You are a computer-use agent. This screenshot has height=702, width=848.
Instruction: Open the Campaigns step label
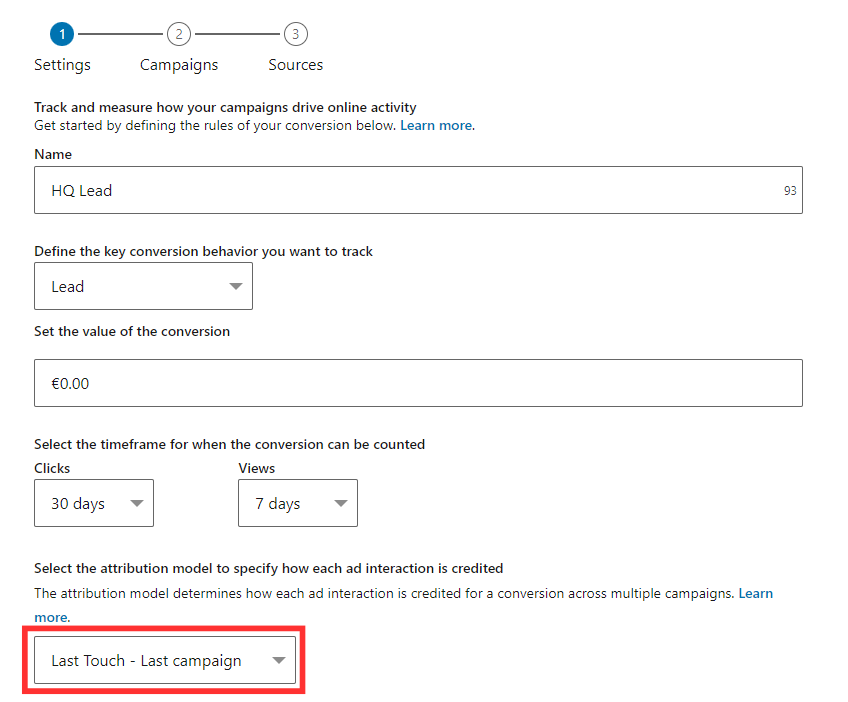(x=178, y=65)
